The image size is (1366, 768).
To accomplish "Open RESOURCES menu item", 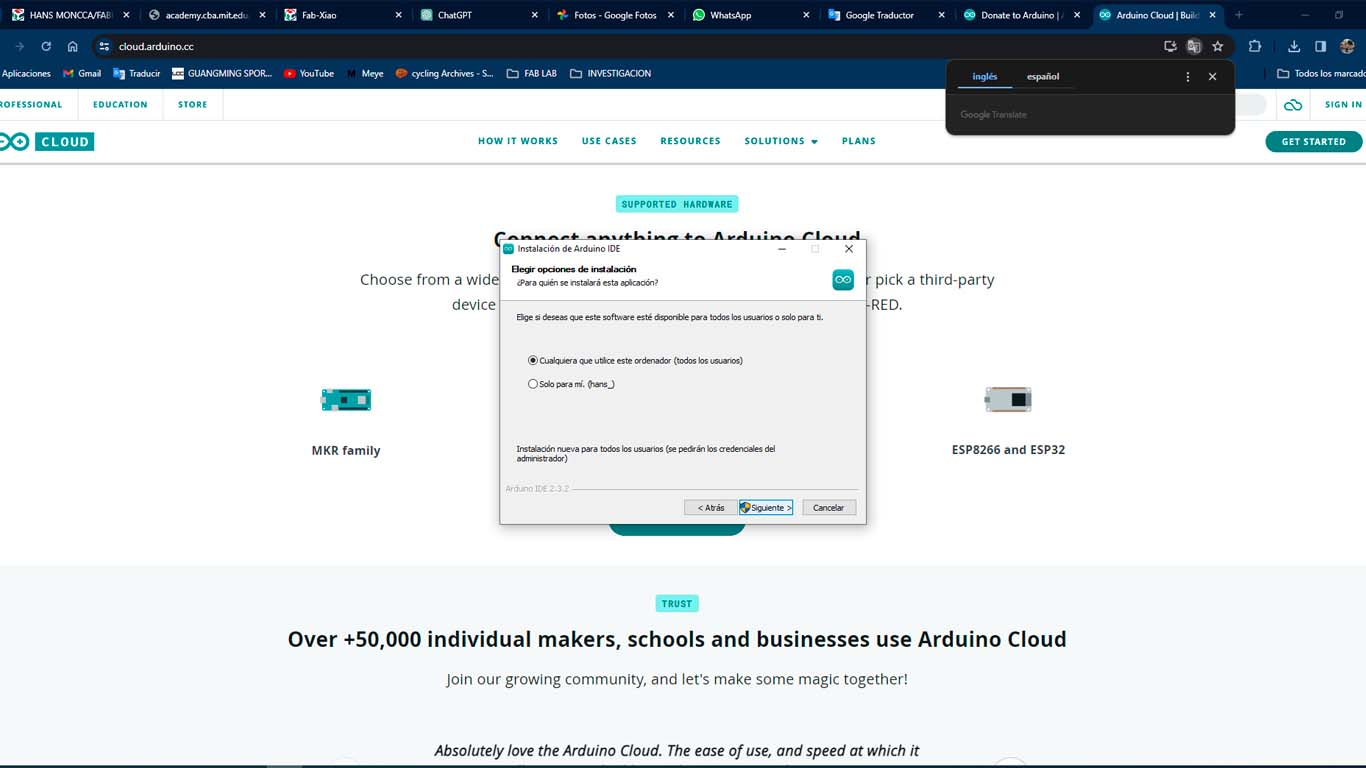I will 690,141.
